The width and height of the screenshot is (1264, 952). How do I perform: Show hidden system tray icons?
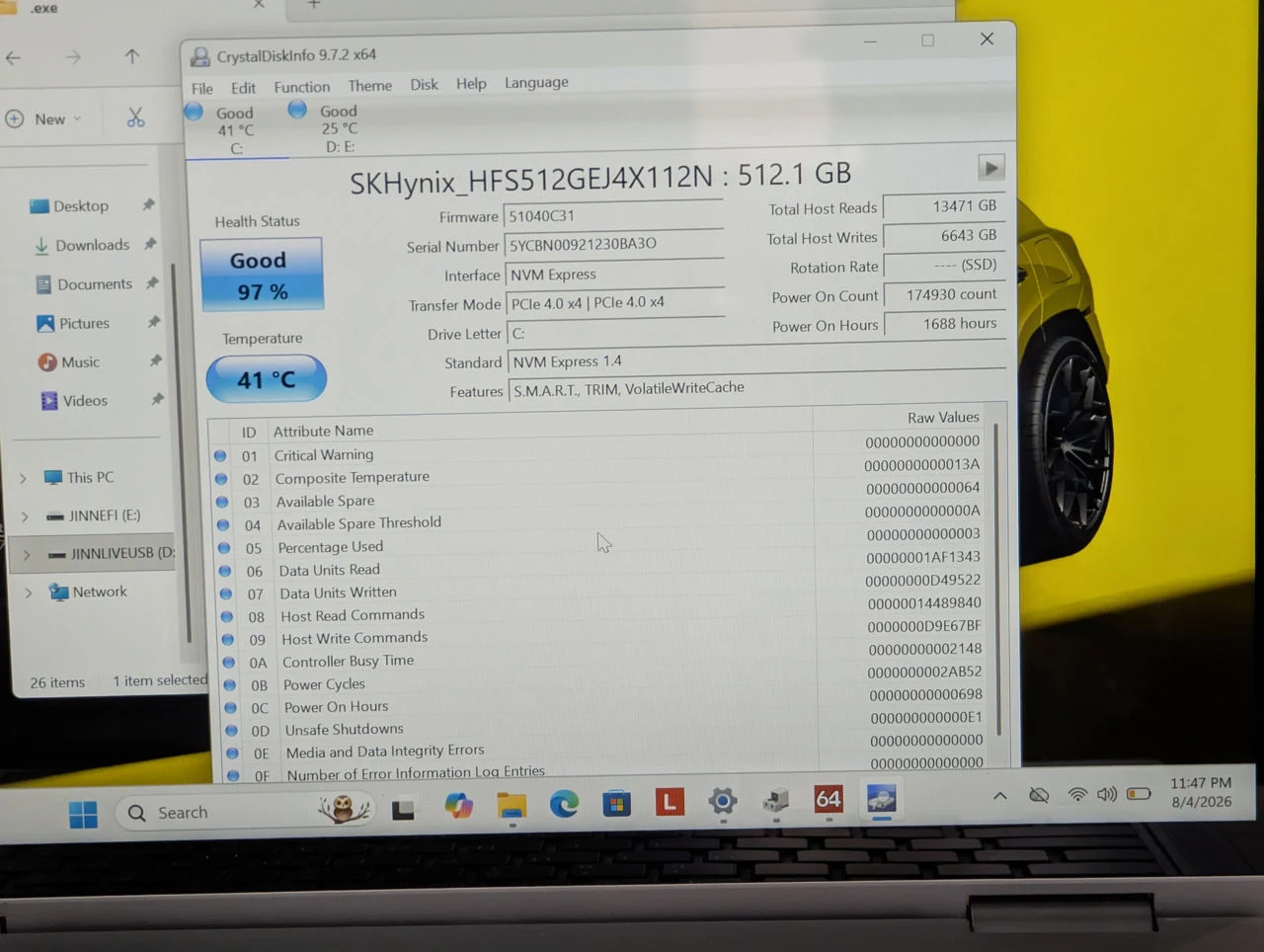pyautogui.click(x=1000, y=796)
